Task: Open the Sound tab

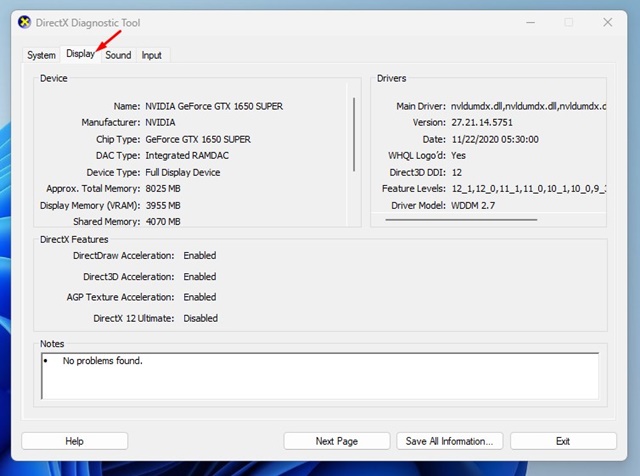Action: (118, 55)
